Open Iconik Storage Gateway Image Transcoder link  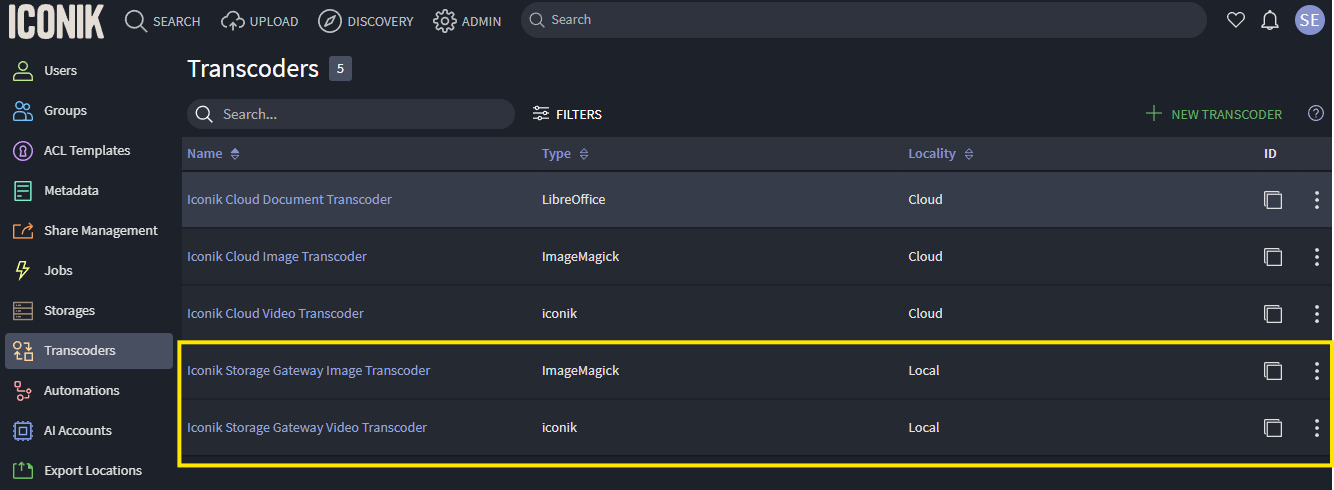point(308,370)
